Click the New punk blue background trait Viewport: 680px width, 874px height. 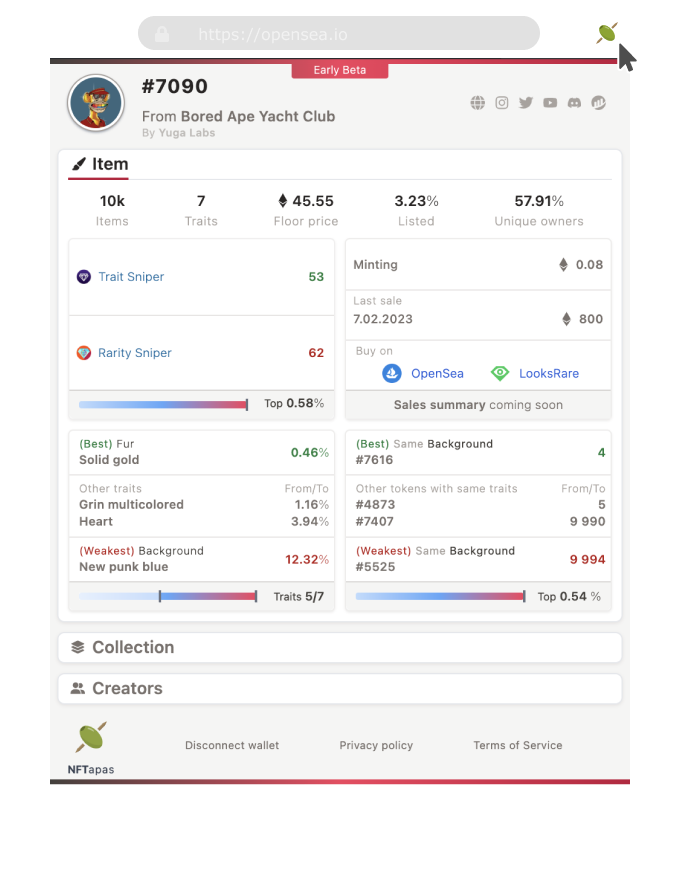124,567
